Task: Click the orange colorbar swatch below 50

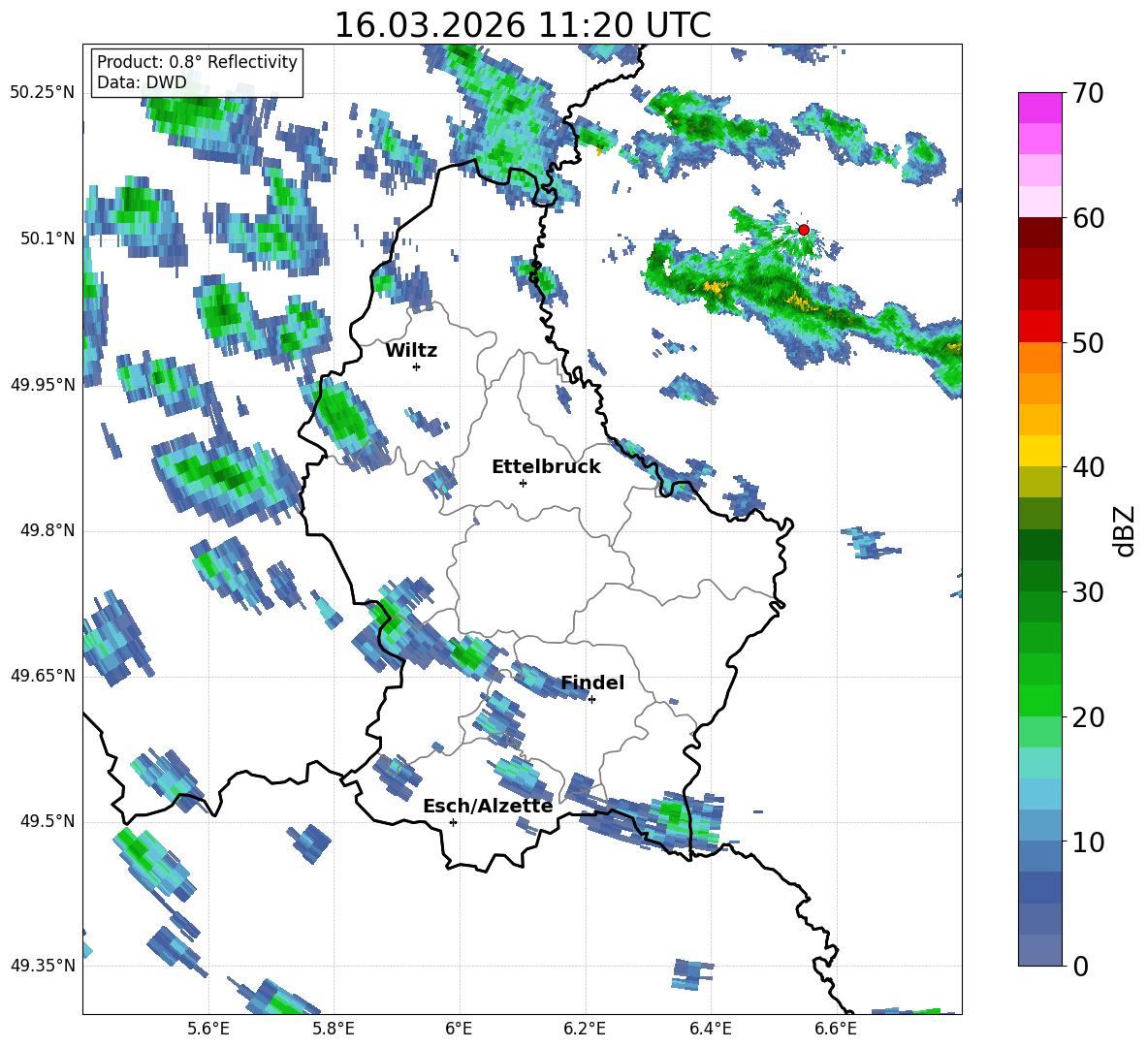Action: click(1039, 358)
